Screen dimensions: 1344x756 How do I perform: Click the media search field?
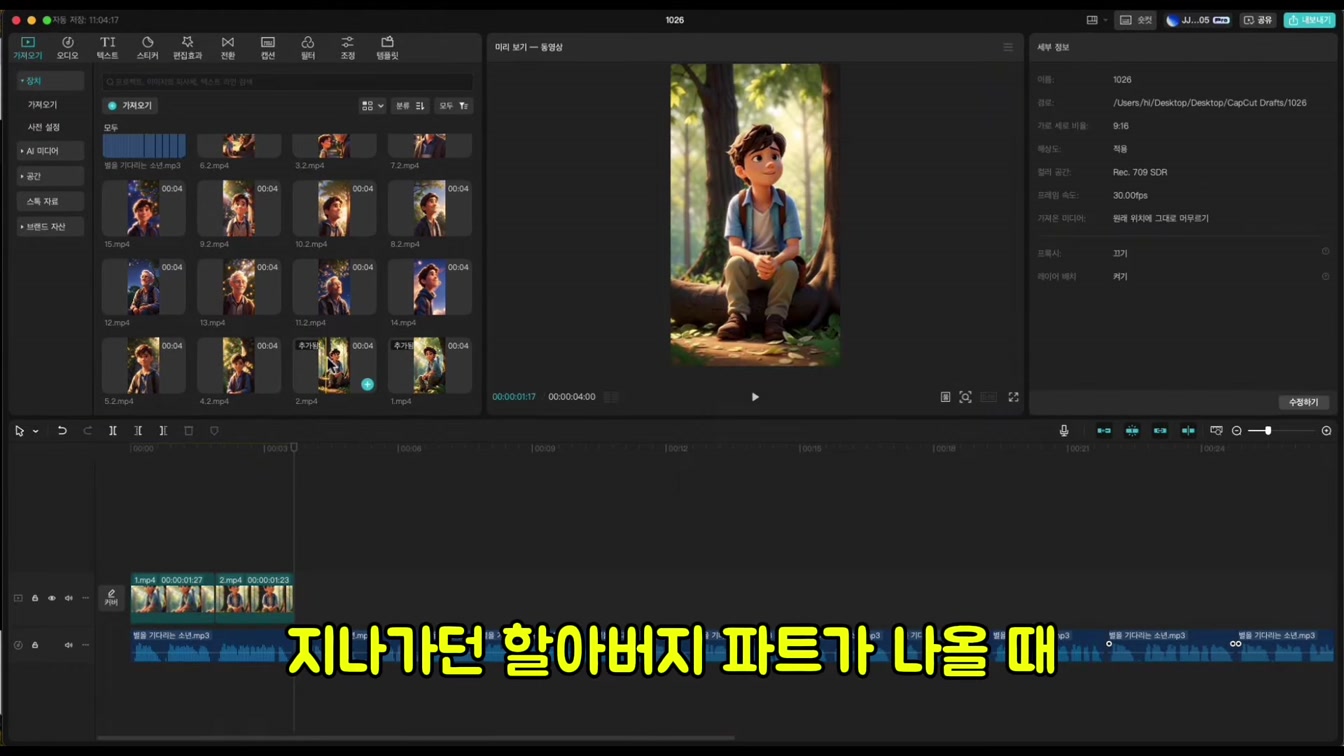point(288,82)
